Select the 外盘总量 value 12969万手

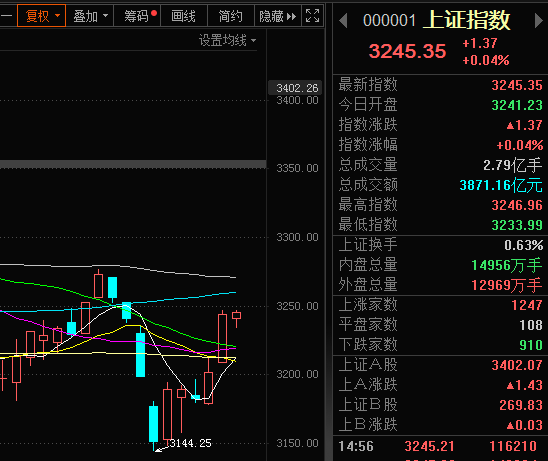pyautogui.click(x=507, y=285)
